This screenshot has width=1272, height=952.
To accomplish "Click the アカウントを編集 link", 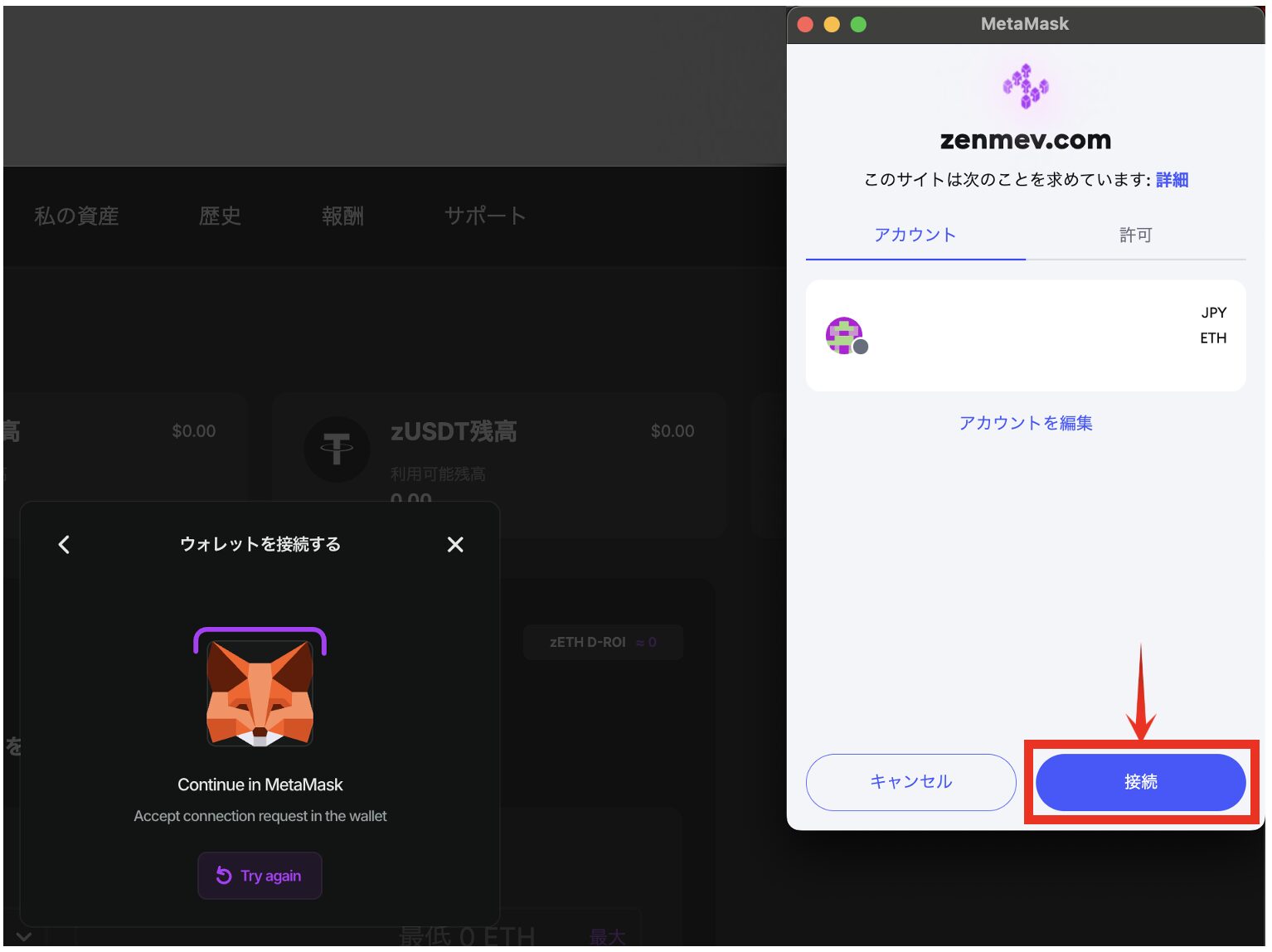I will click(x=1026, y=423).
